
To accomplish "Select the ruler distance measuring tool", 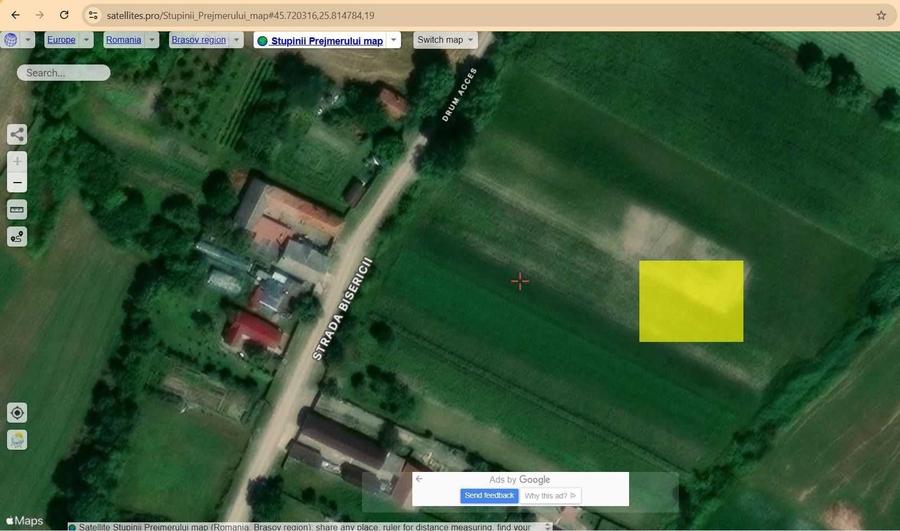I will coord(17,210).
